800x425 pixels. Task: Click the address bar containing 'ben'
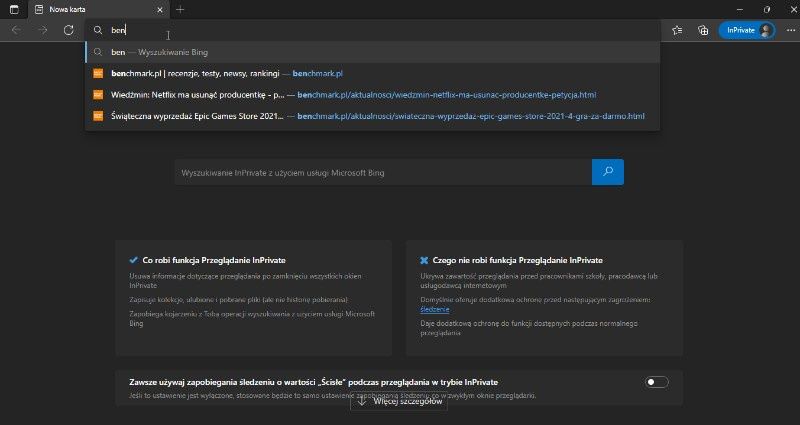click(372, 30)
